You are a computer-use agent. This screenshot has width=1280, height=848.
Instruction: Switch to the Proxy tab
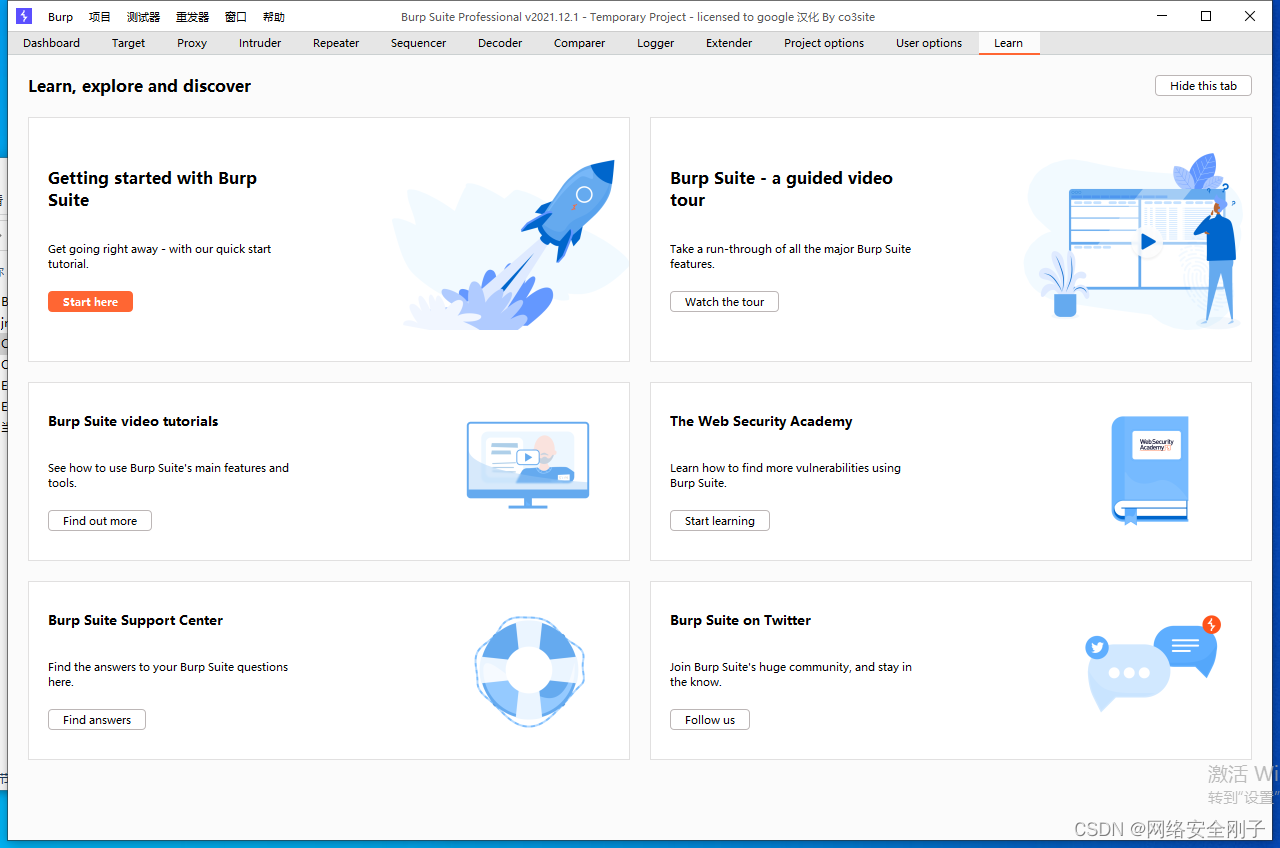click(192, 43)
